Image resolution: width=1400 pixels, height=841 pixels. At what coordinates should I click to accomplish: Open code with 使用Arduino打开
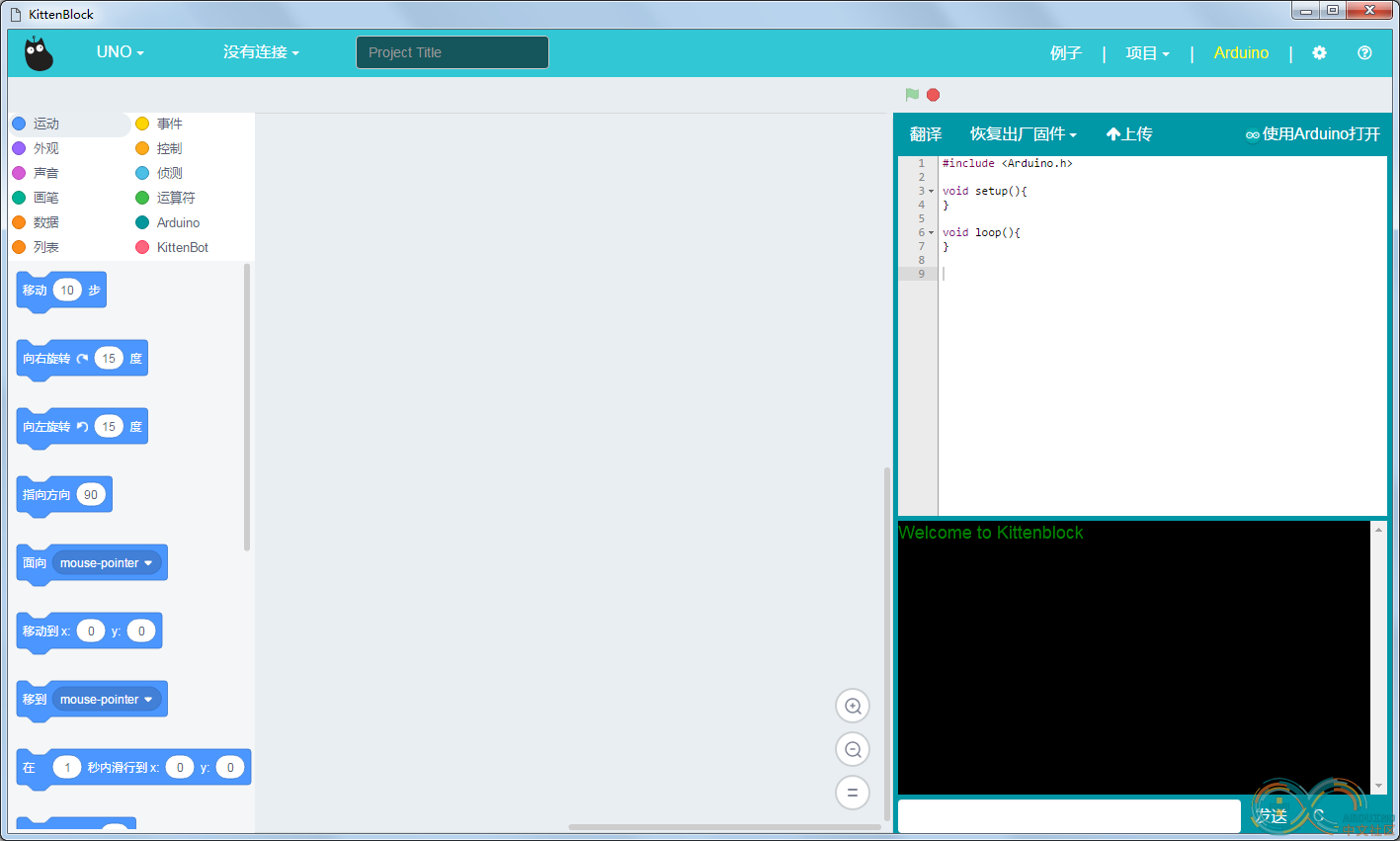[1312, 134]
